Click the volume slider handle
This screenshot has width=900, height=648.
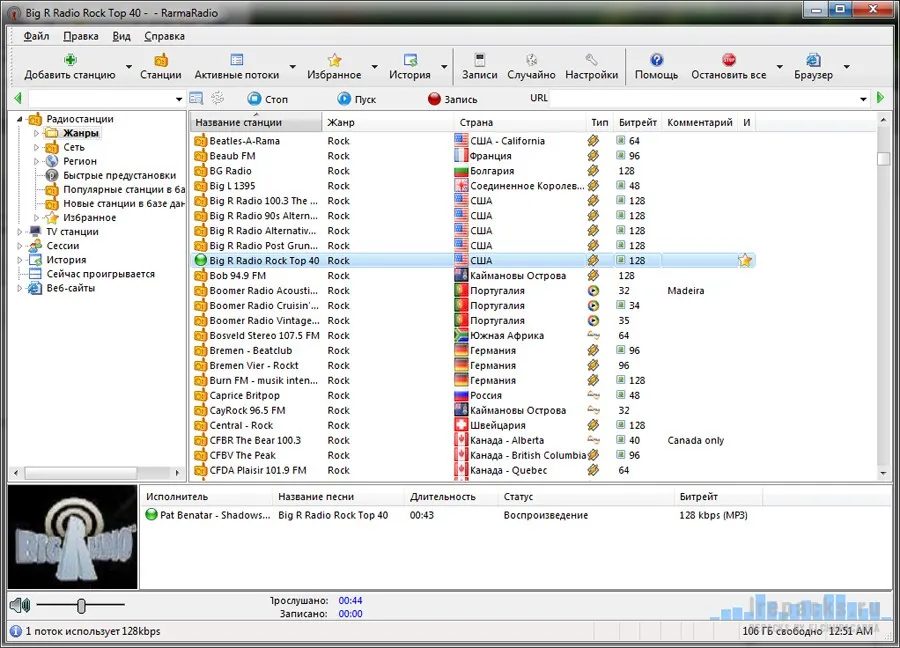81,605
